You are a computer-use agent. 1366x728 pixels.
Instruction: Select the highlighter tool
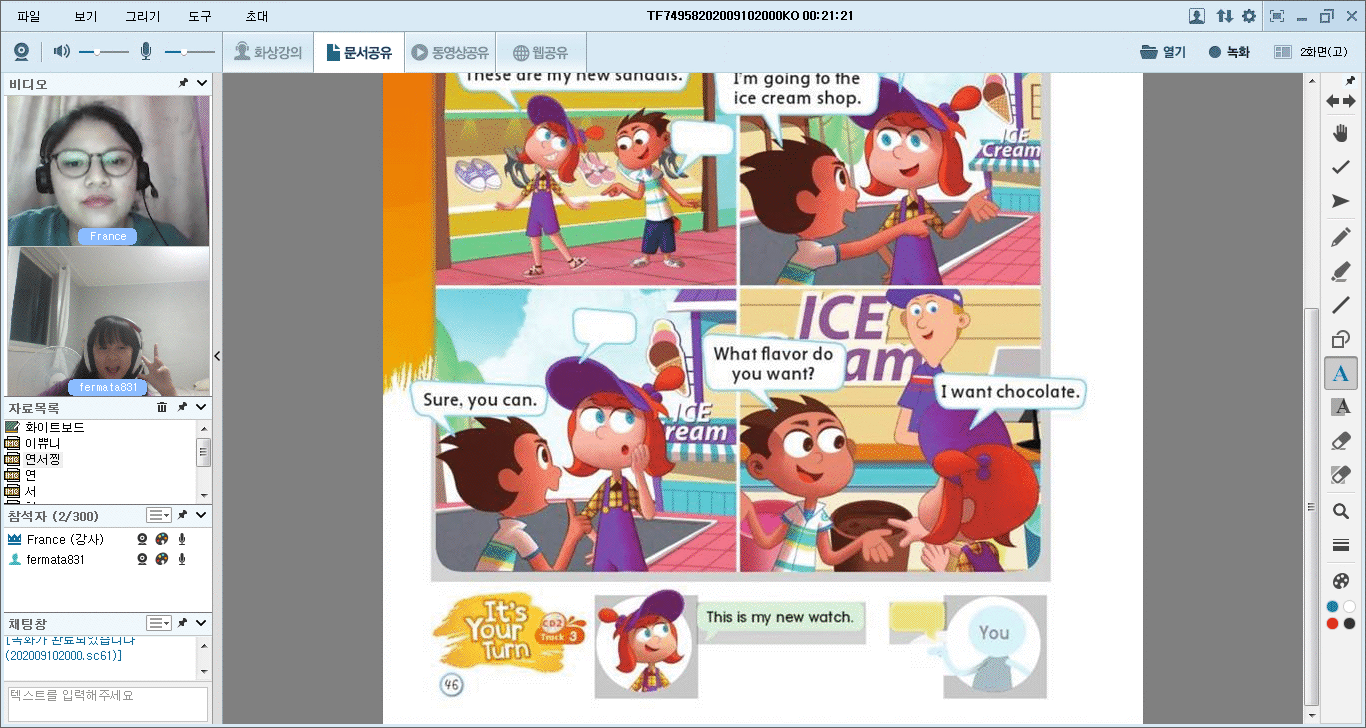1341,271
